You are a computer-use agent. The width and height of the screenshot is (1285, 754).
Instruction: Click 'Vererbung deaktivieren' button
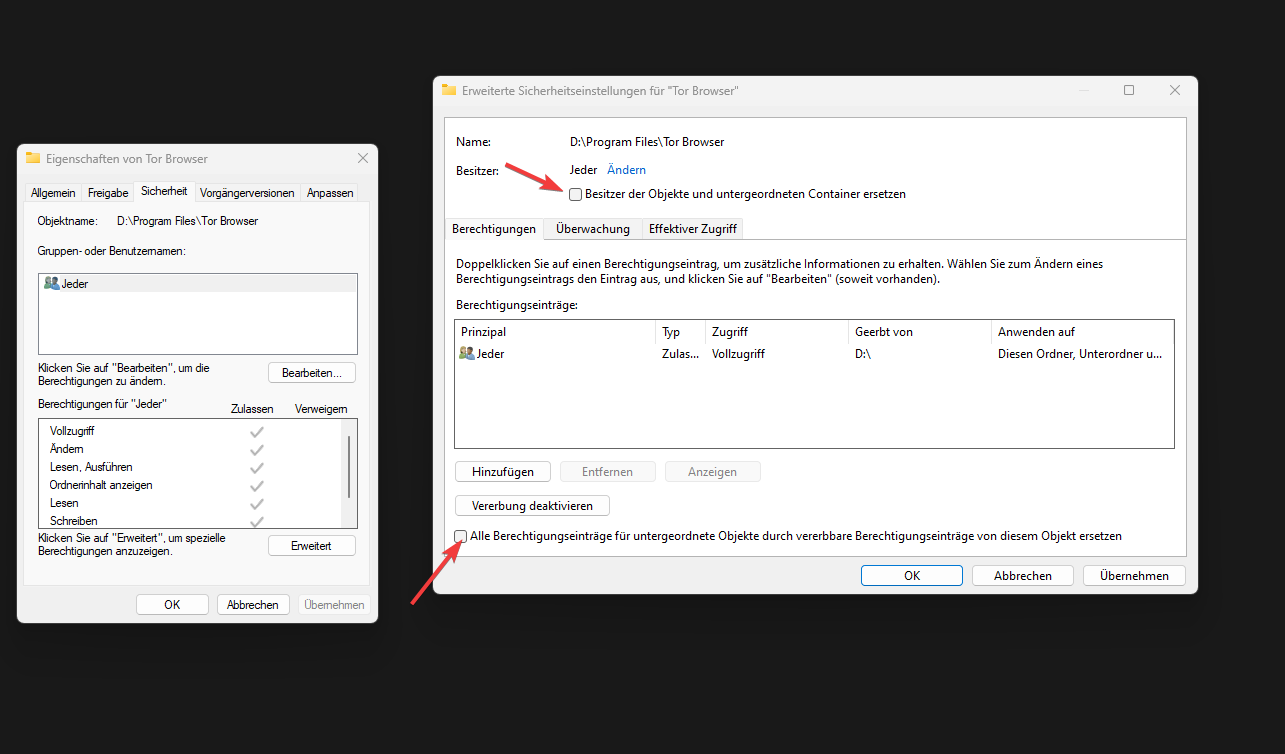tap(532, 506)
